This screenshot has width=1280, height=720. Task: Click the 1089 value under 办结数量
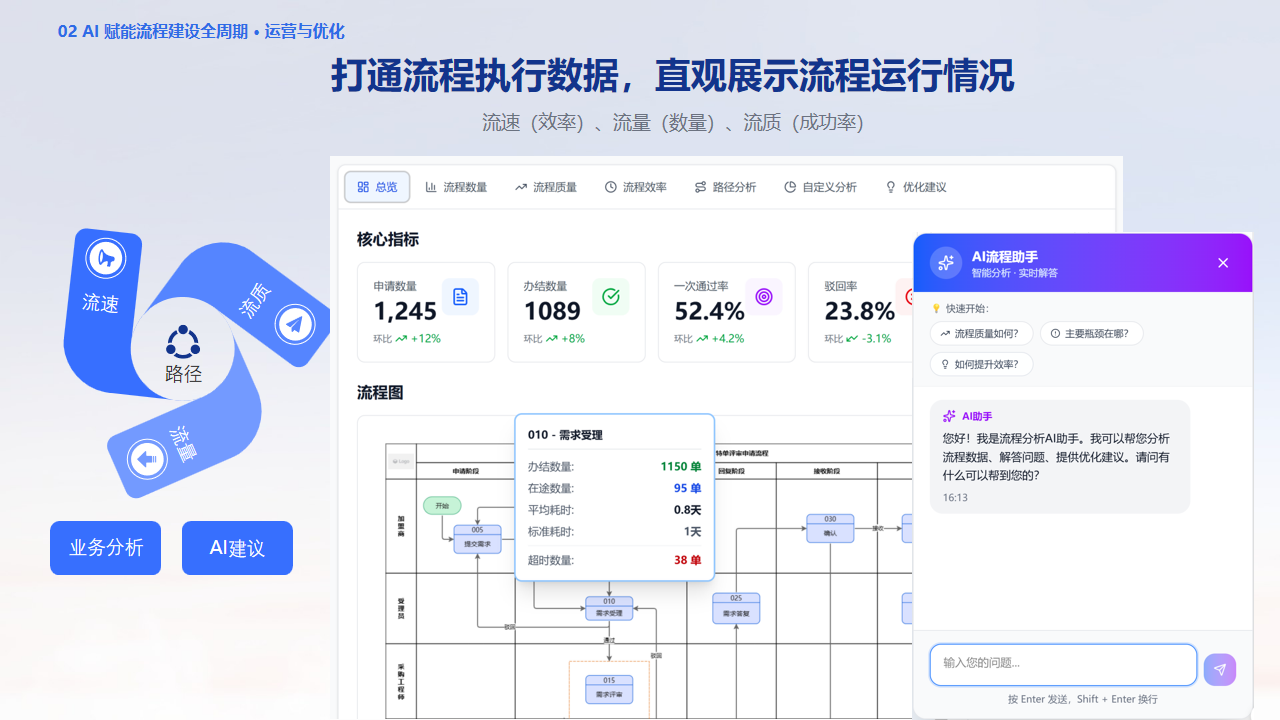pyautogui.click(x=552, y=311)
